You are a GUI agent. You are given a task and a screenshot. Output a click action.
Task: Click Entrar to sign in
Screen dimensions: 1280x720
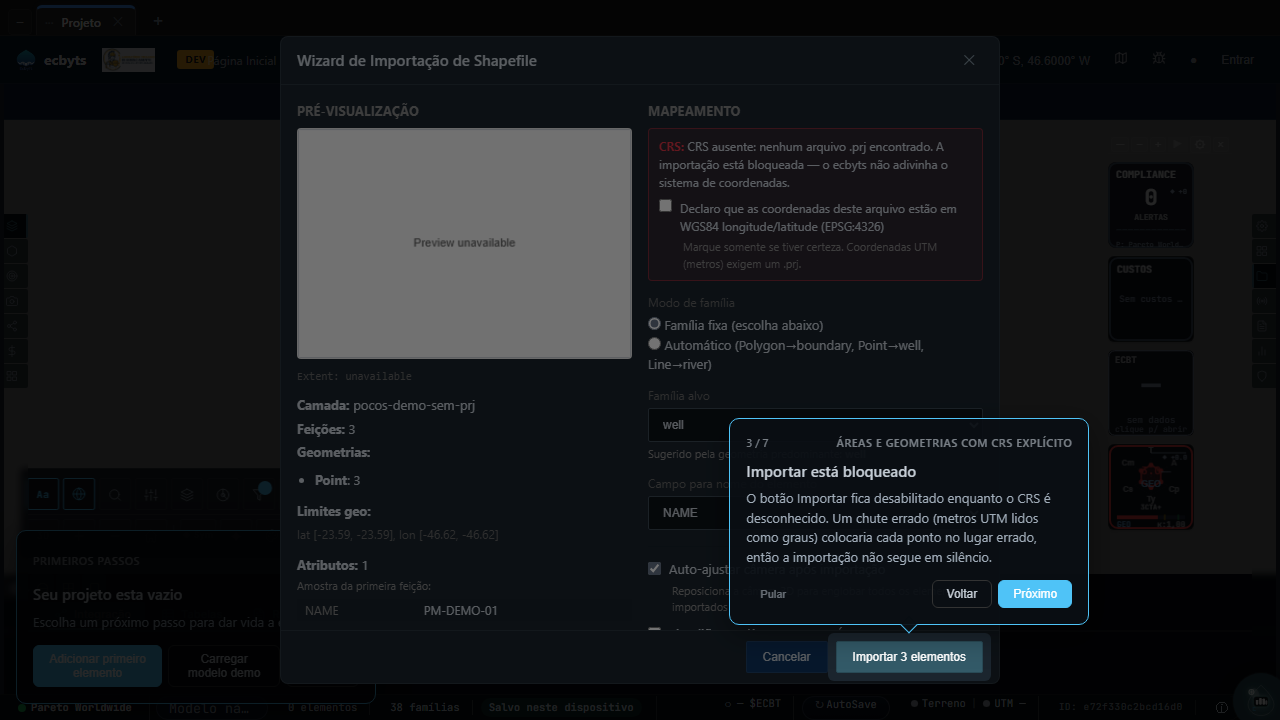tap(1237, 60)
